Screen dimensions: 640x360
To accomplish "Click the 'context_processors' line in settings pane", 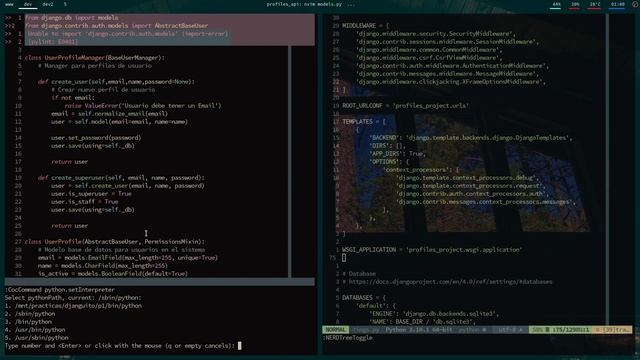I will click(421, 170).
